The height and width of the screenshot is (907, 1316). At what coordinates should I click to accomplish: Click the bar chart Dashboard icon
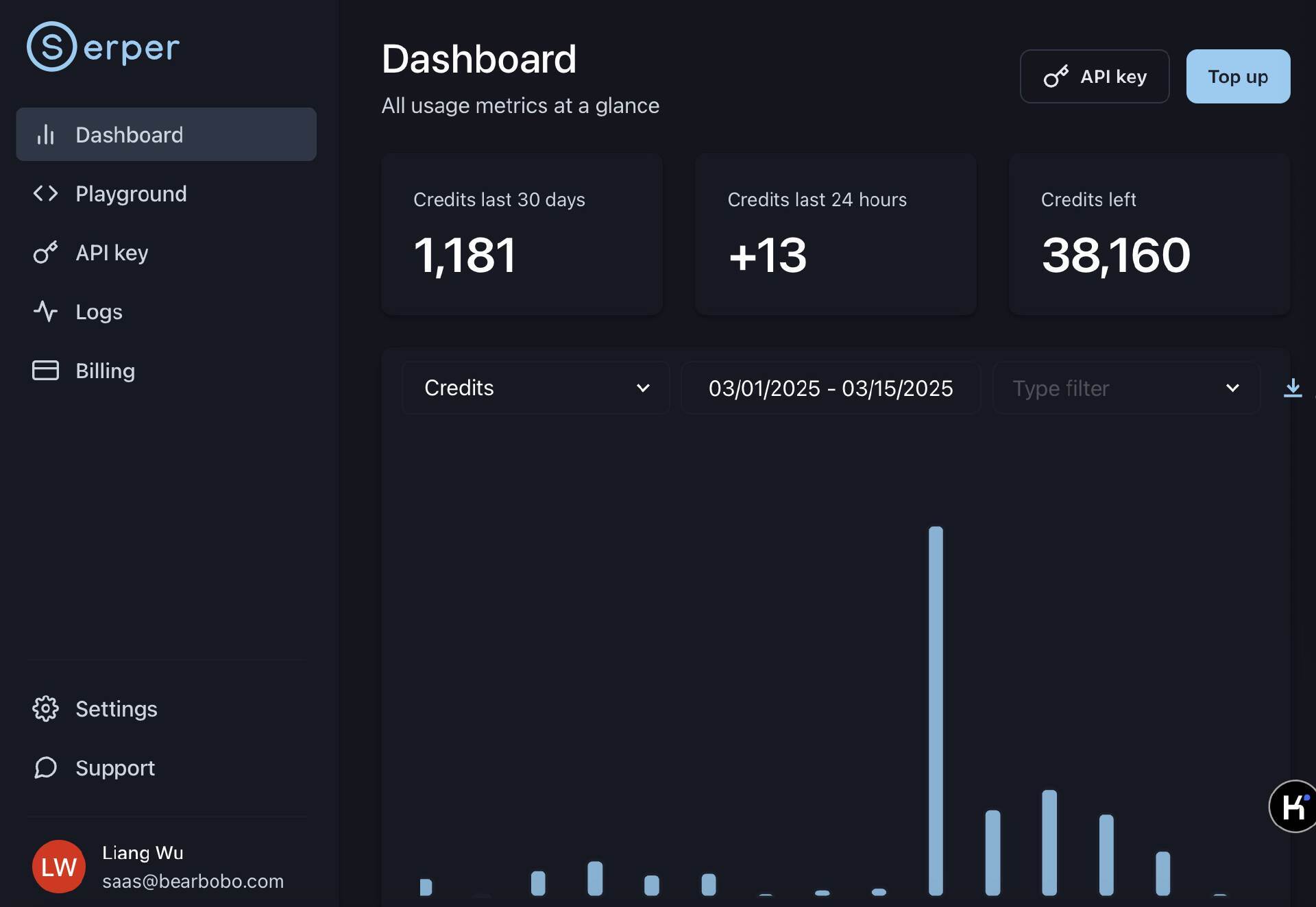[45, 134]
